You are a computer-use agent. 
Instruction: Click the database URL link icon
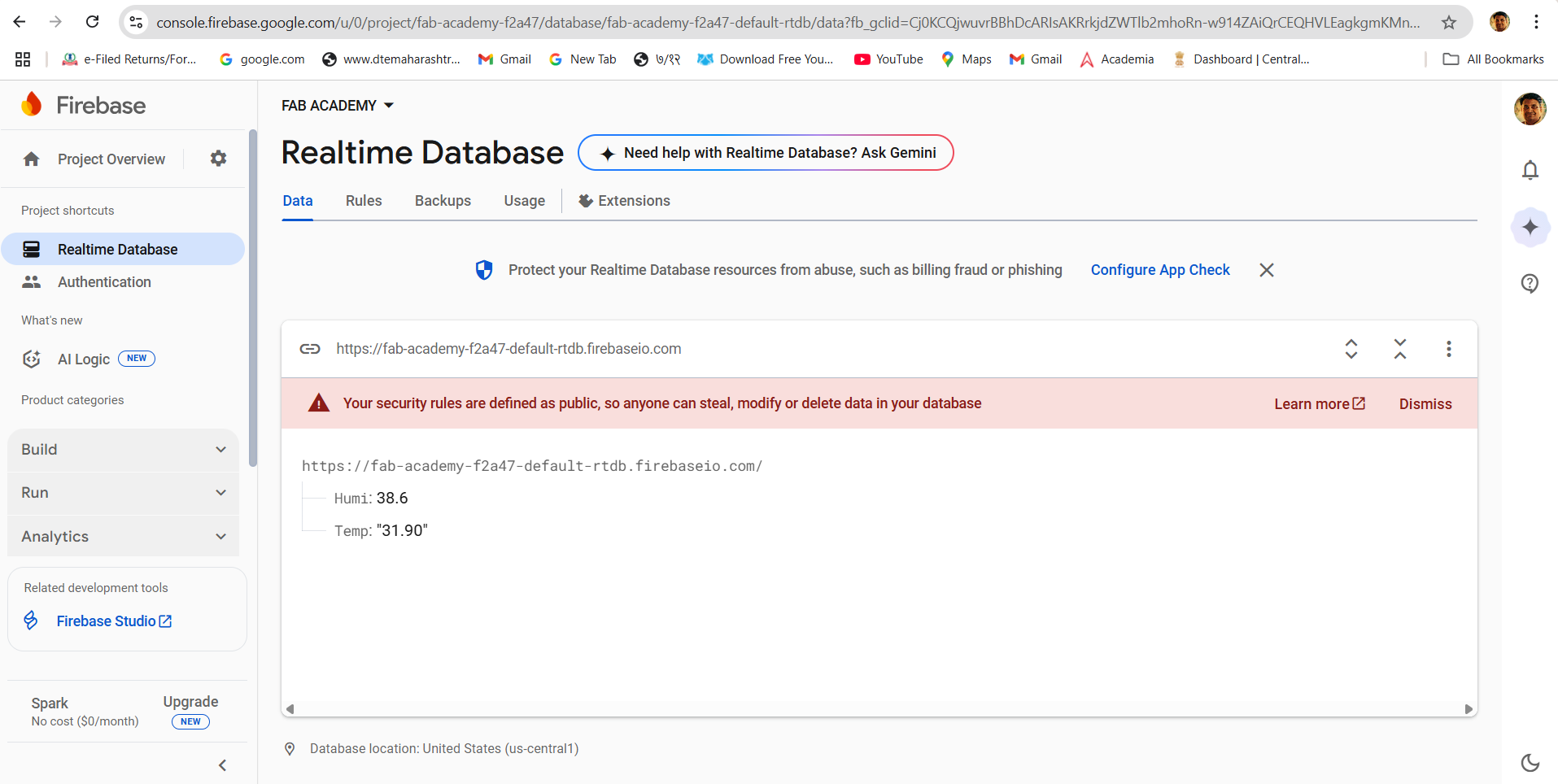(x=310, y=349)
